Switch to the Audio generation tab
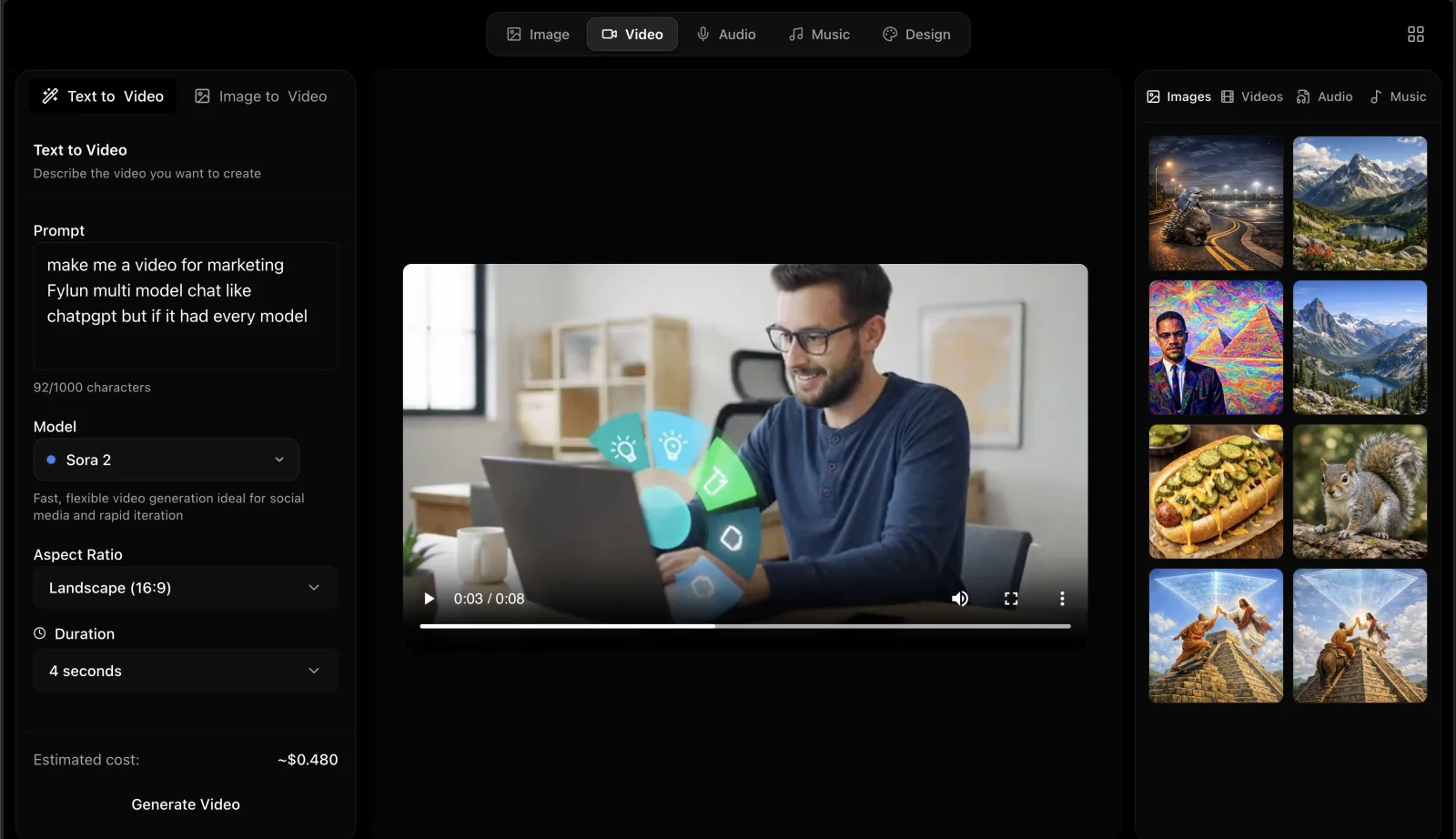Image resolution: width=1456 pixels, height=839 pixels. pyautogui.click(x=726, y=35)
